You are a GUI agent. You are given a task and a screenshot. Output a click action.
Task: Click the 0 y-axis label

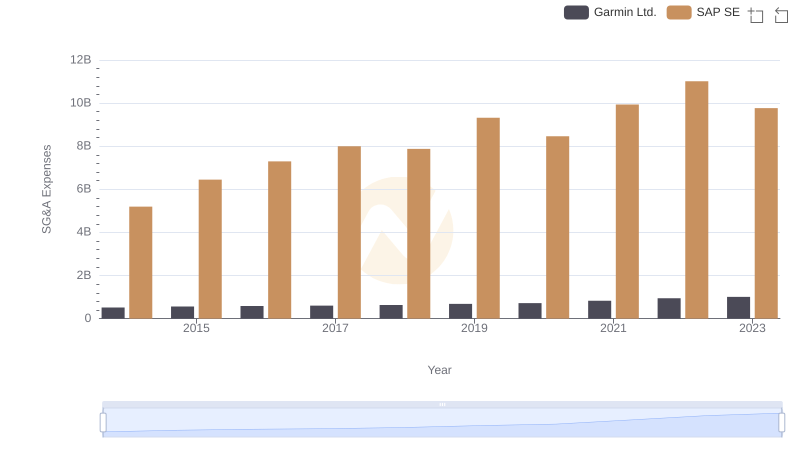click(88, 318)
